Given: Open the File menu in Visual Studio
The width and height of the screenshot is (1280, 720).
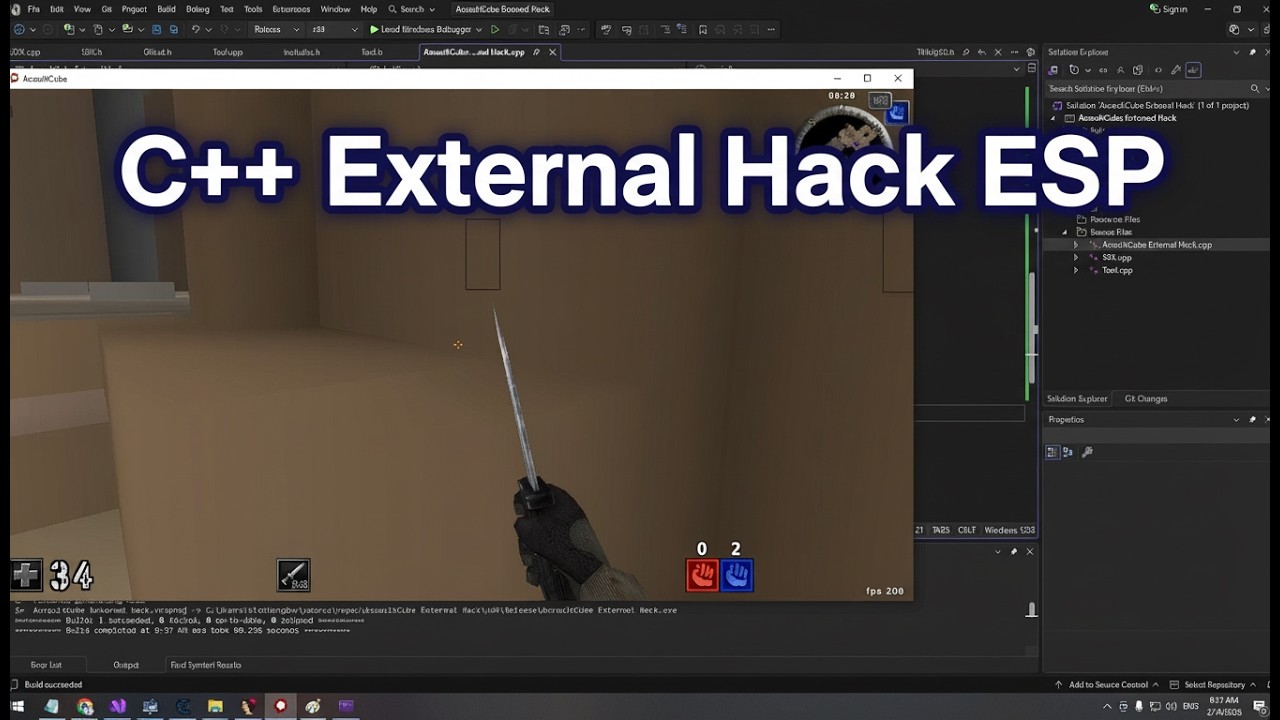Looking at the screenshot, I should (34, 9).
